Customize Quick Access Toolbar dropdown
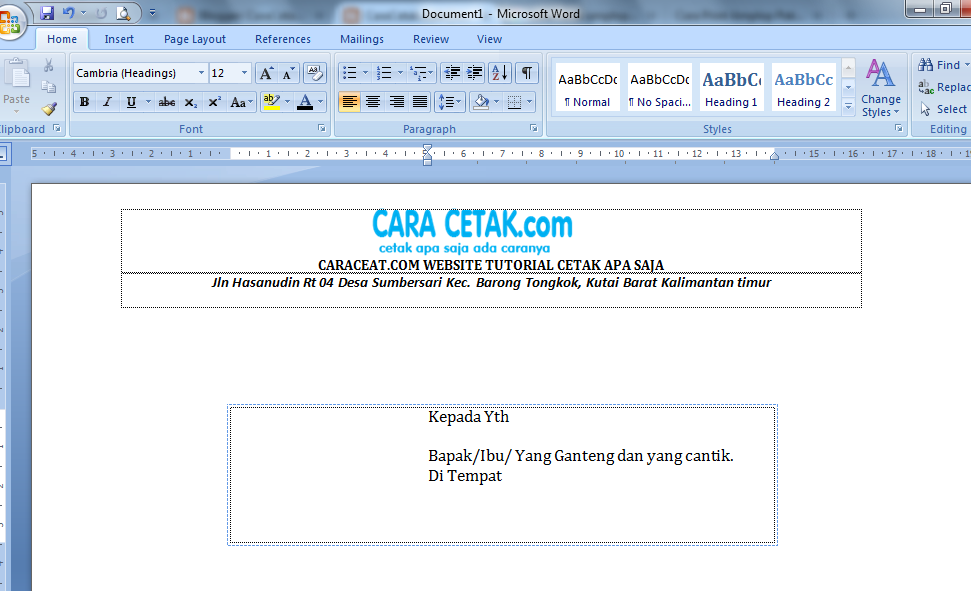 pyautogui.click(x=152, y=12)
